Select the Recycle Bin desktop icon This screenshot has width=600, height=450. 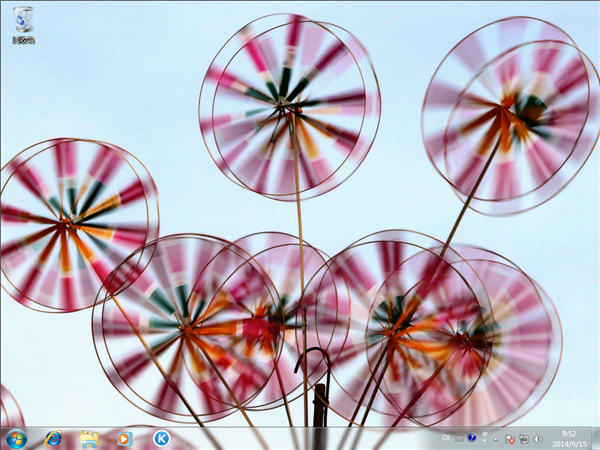[22, 19]
